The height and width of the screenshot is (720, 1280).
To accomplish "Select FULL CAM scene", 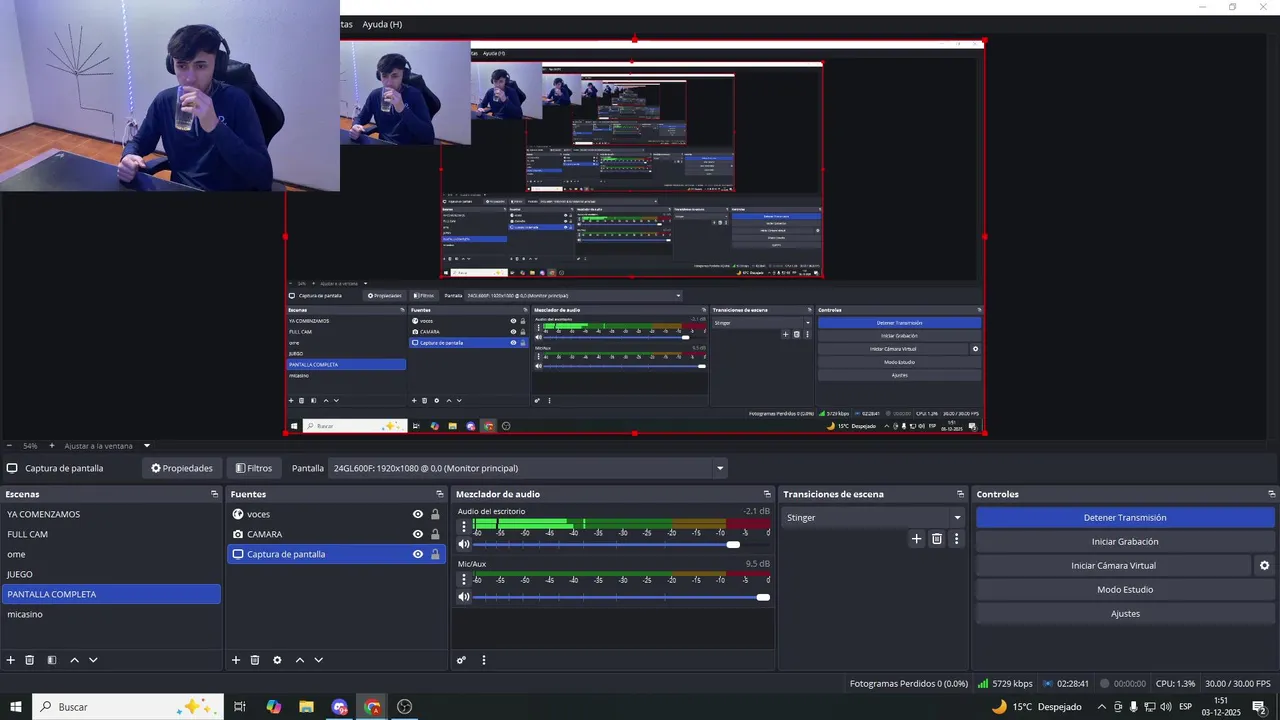I will coord(111,534).
